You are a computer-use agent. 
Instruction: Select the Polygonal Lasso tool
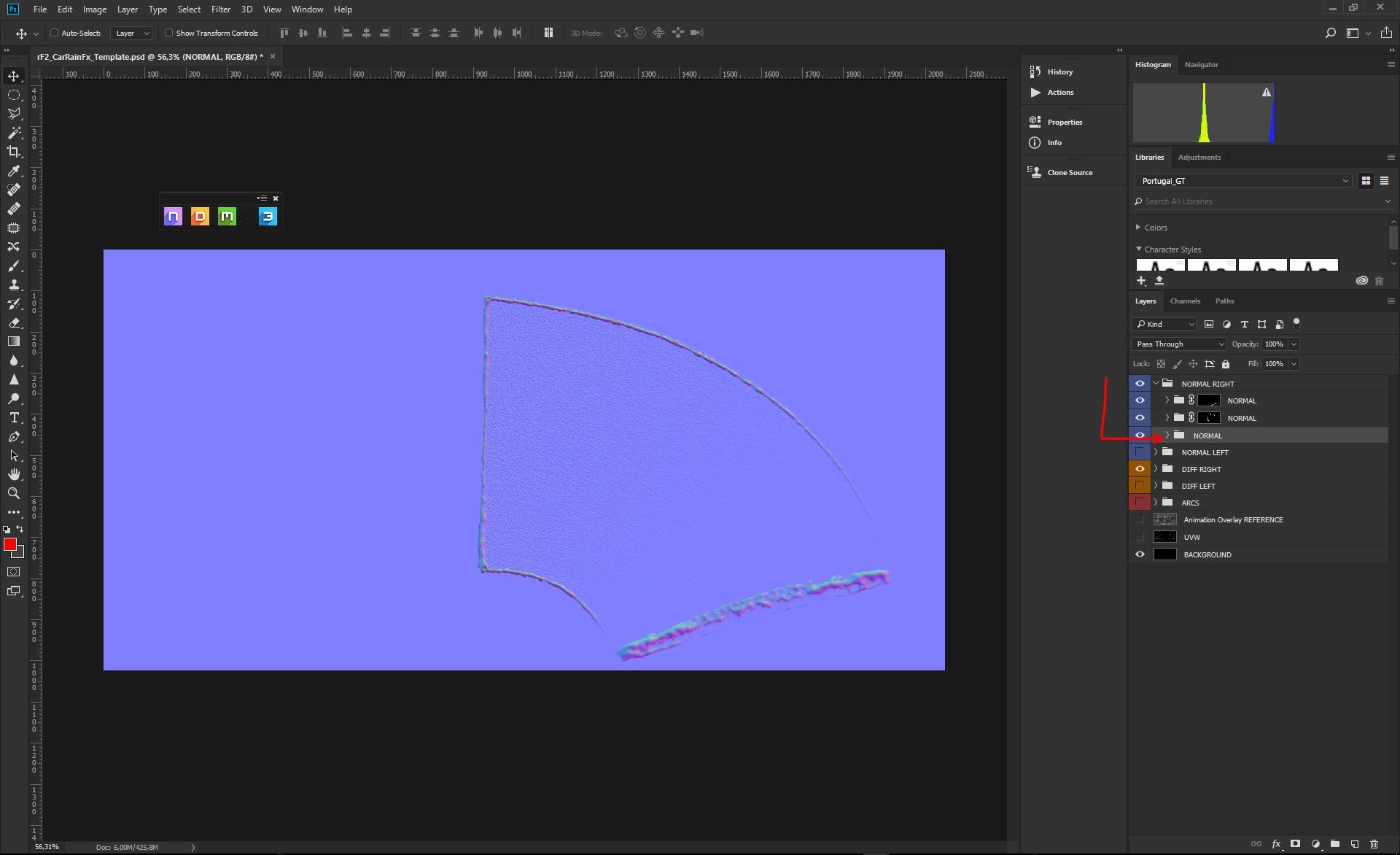[14, 114]
